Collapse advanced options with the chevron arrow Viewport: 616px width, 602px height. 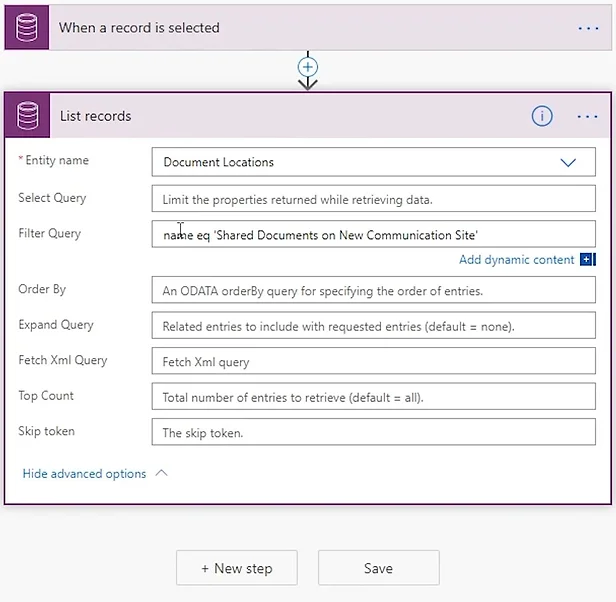coord(161,473)
